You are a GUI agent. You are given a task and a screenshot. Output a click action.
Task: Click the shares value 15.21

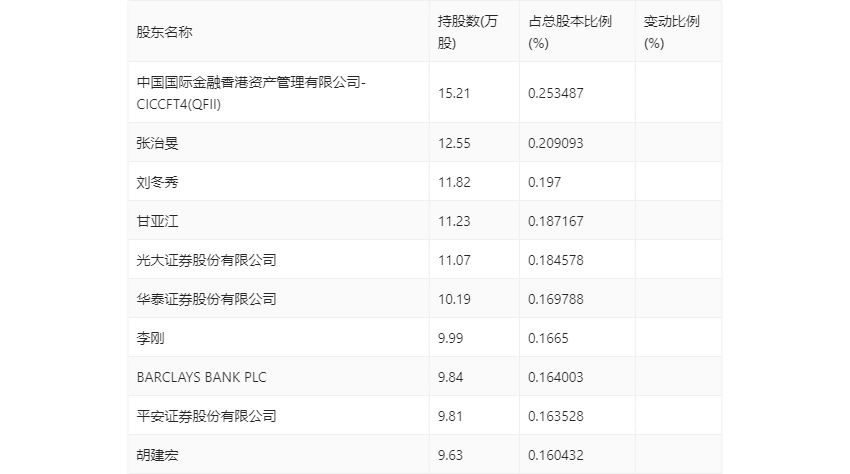(454, 93)
